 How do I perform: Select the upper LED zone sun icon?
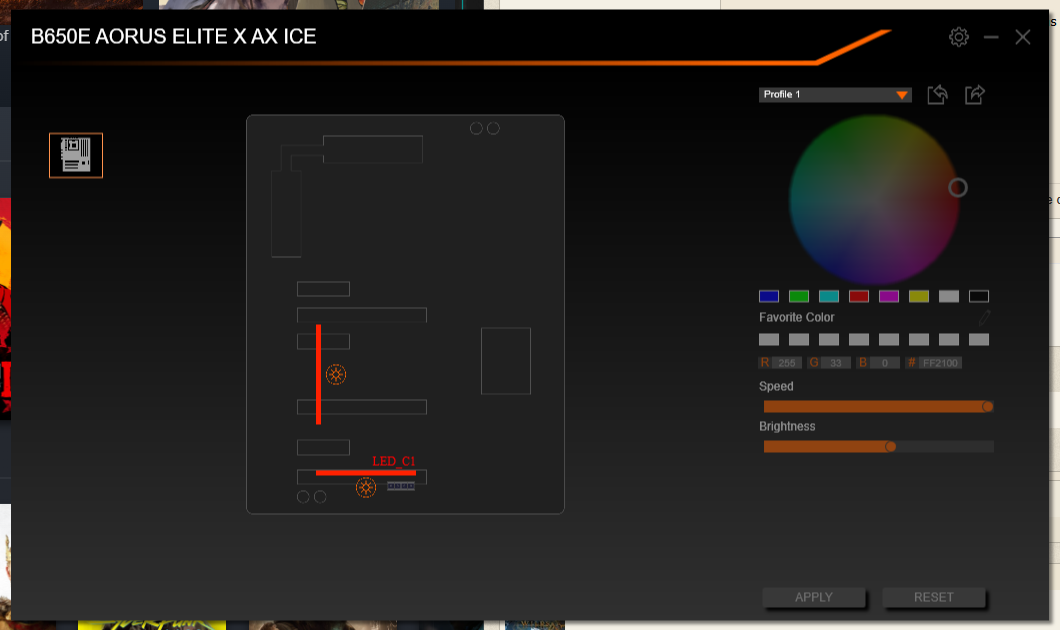click(336, 374)
